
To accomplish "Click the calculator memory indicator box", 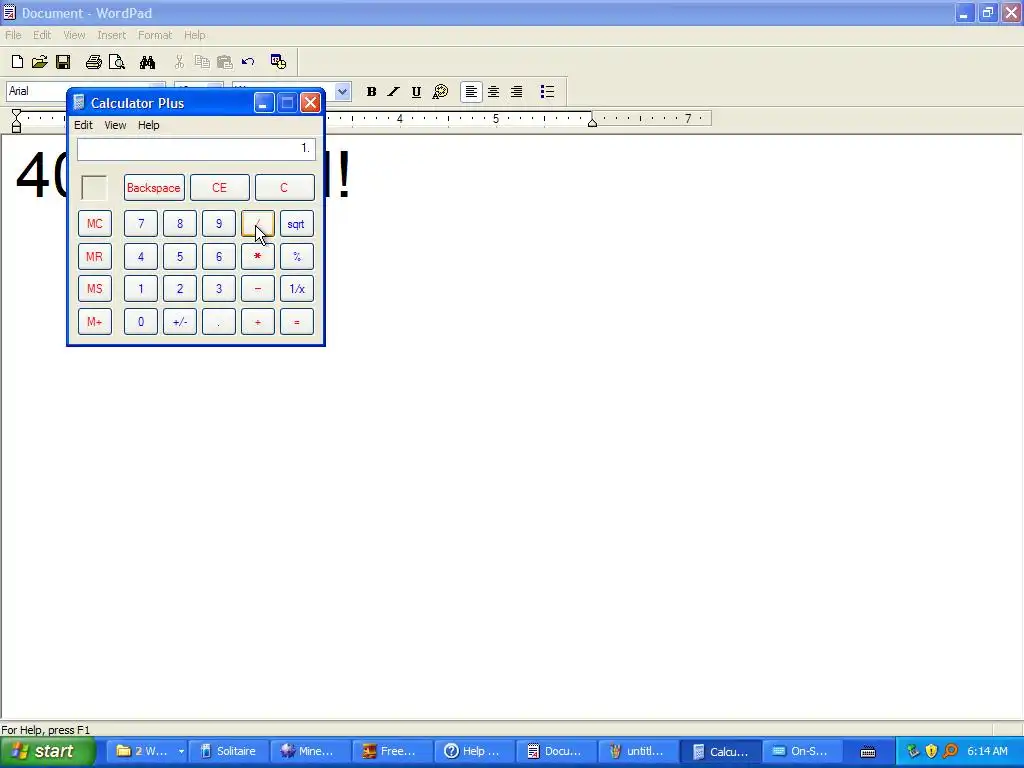I will coord(94,188).
